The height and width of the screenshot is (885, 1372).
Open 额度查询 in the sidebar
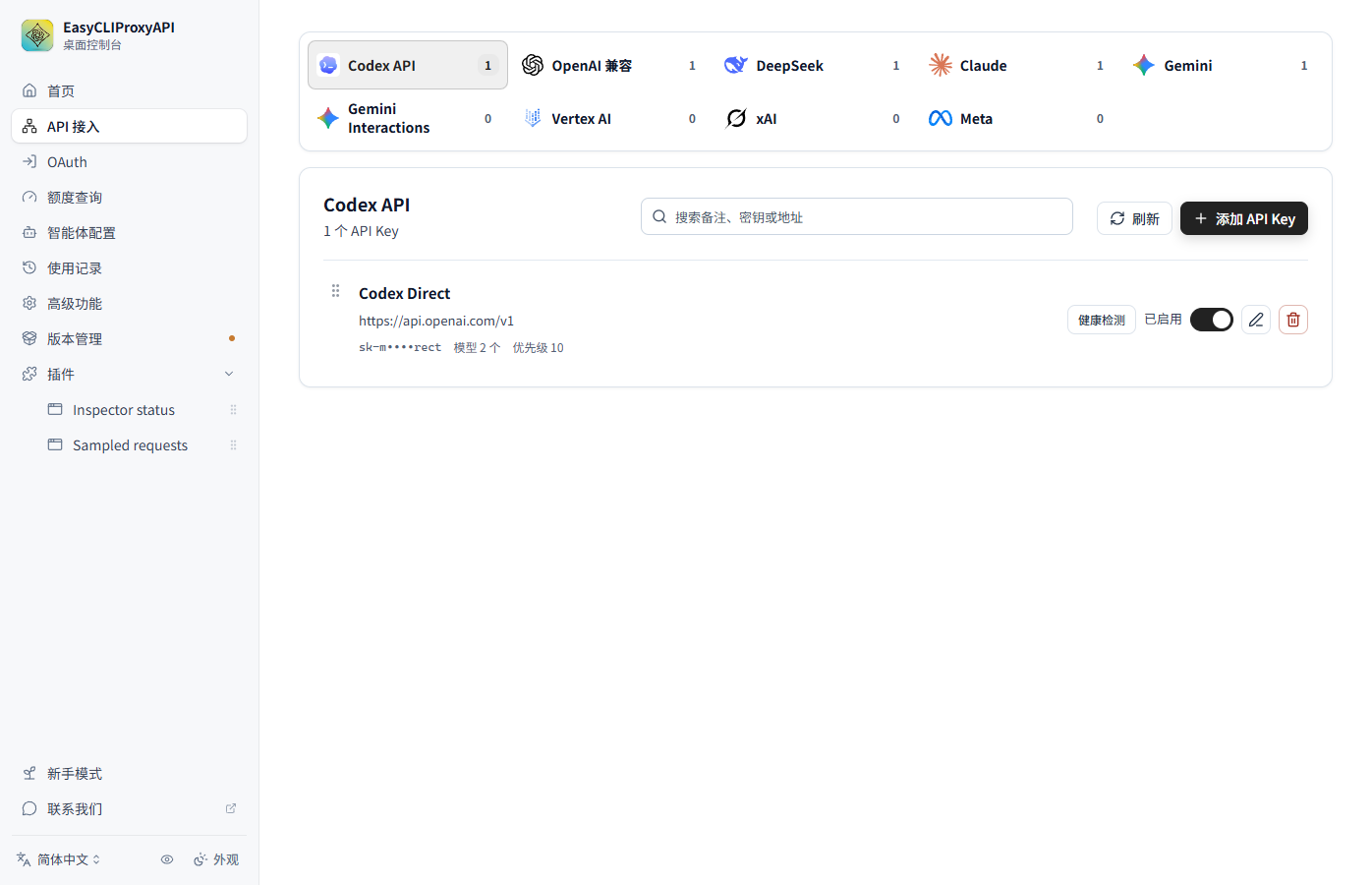129,197
